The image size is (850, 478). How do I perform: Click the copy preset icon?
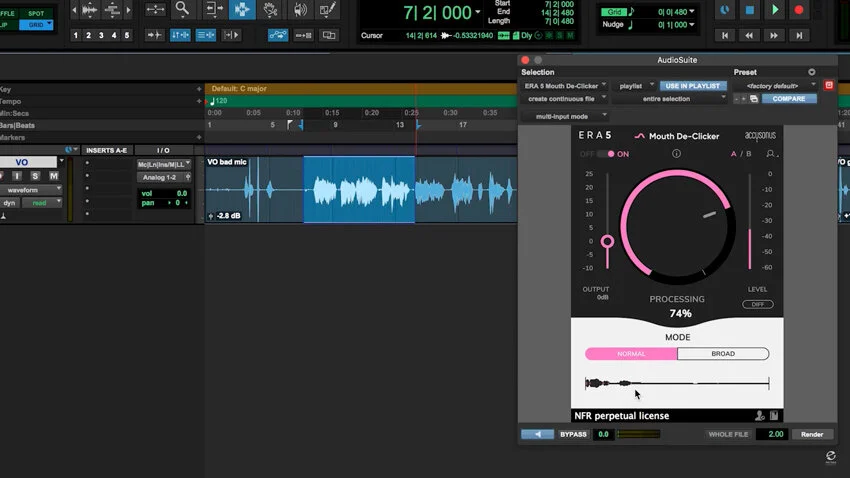pyautogui.click(x=754, y=99)
